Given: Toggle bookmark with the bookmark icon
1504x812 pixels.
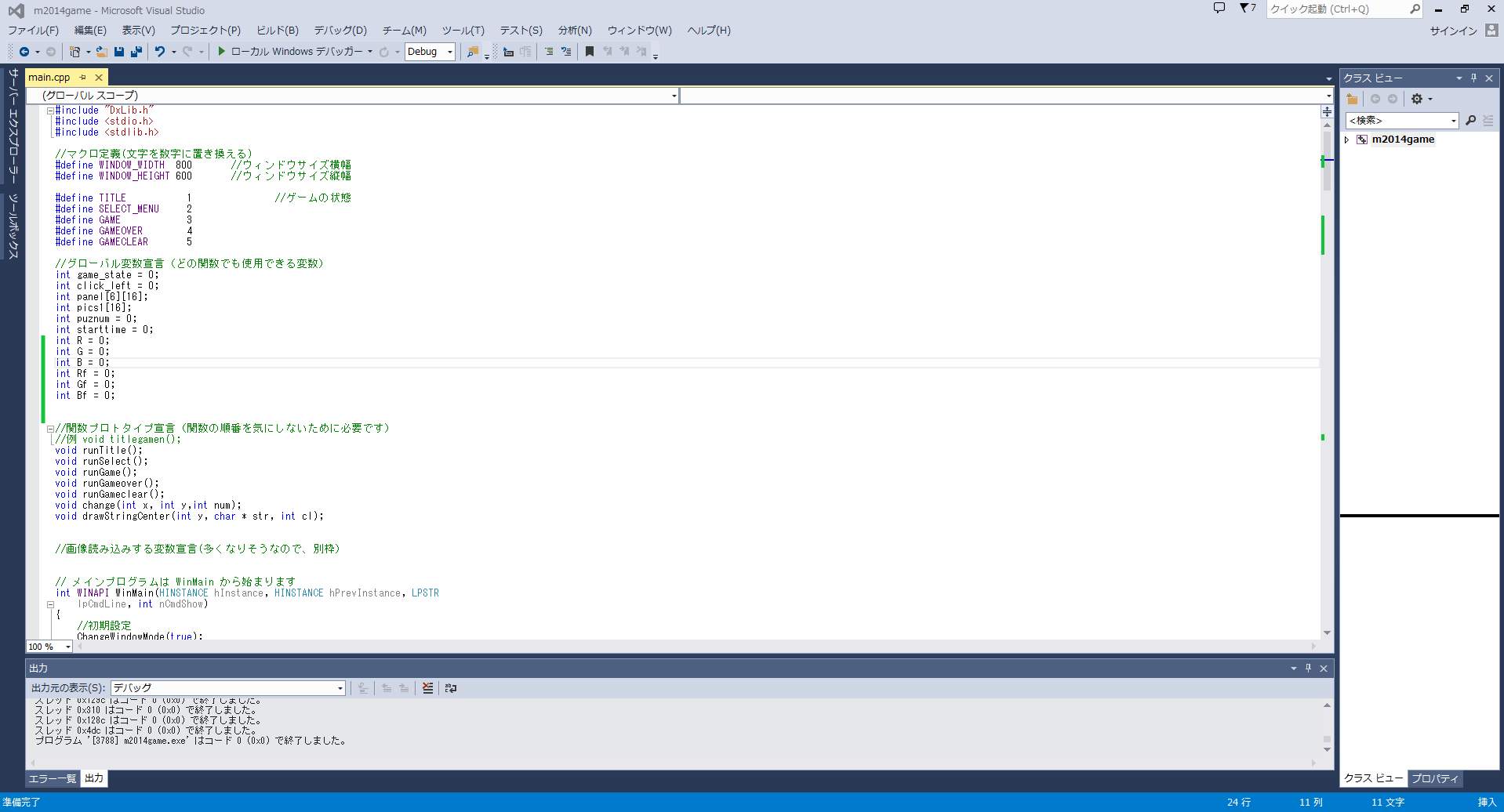Looking at the screenshot, I should 590,52.
